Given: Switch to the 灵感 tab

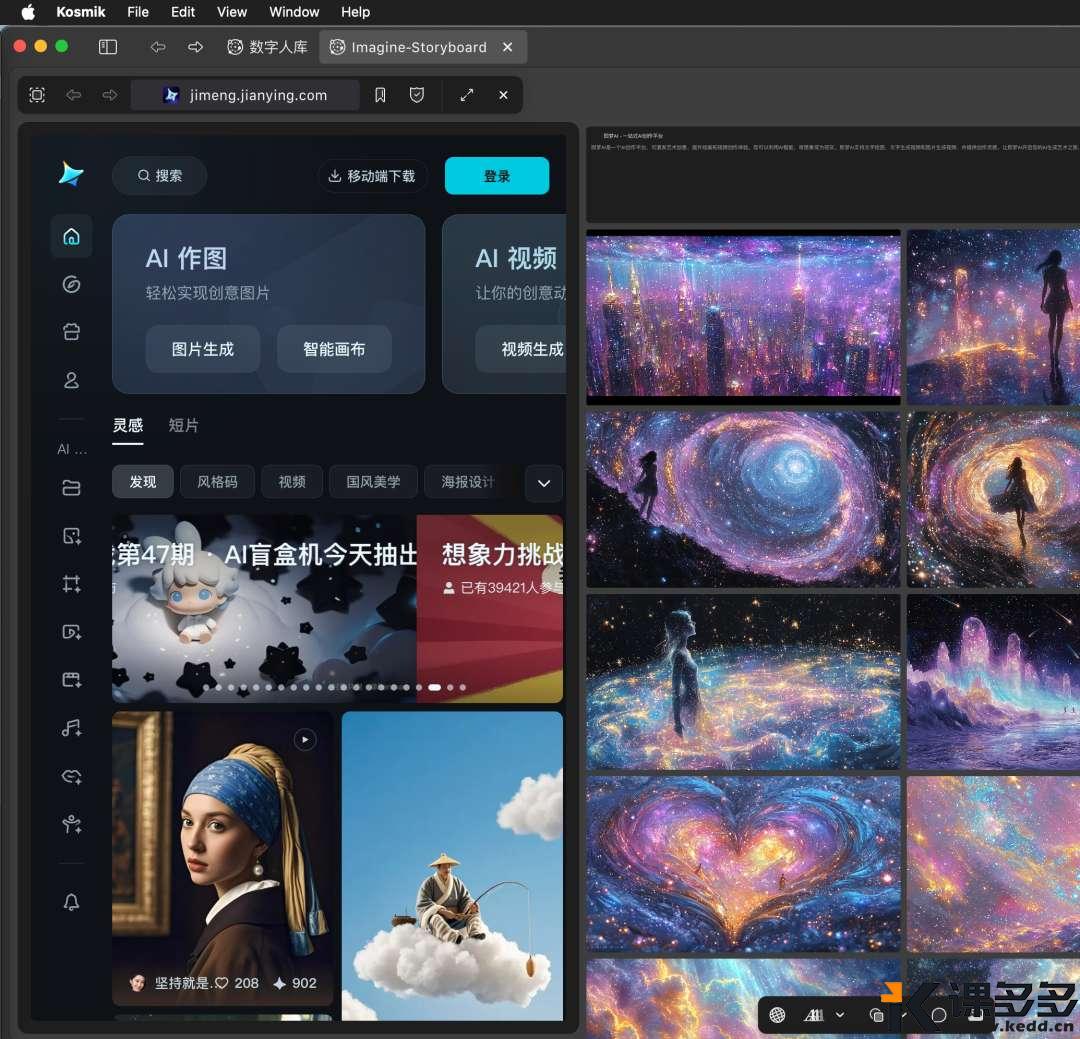Looking at the screenshot, I should [x=128, y=426].
